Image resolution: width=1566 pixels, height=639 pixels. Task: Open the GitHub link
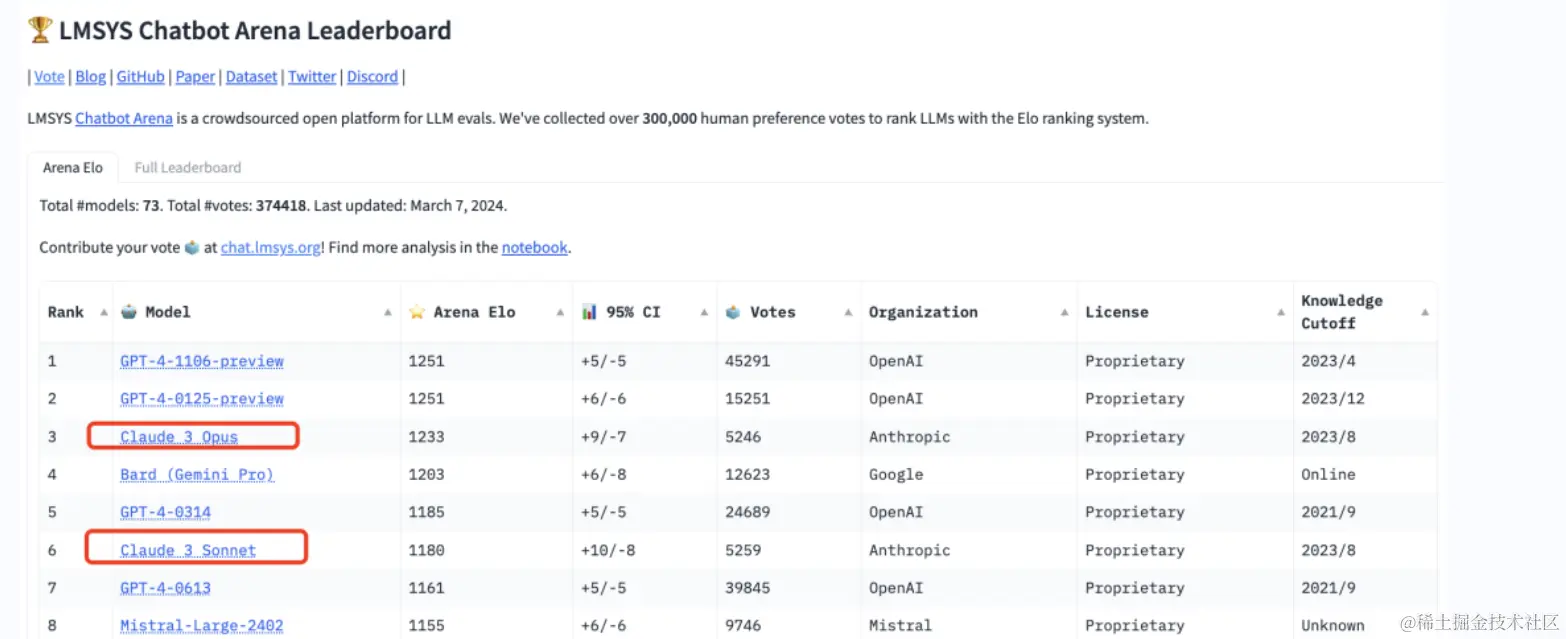pos(140,77)
